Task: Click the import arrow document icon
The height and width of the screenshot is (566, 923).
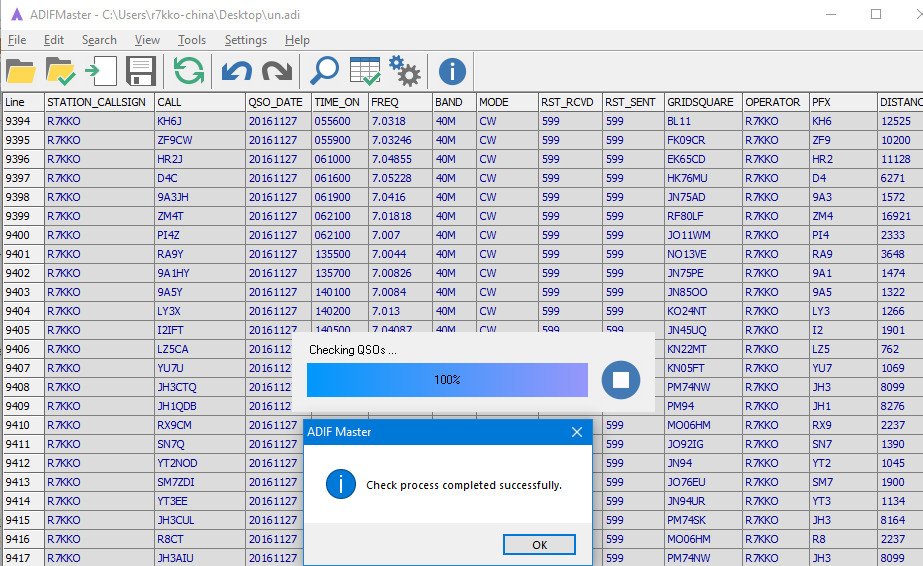Action: [x=100, y=71]
